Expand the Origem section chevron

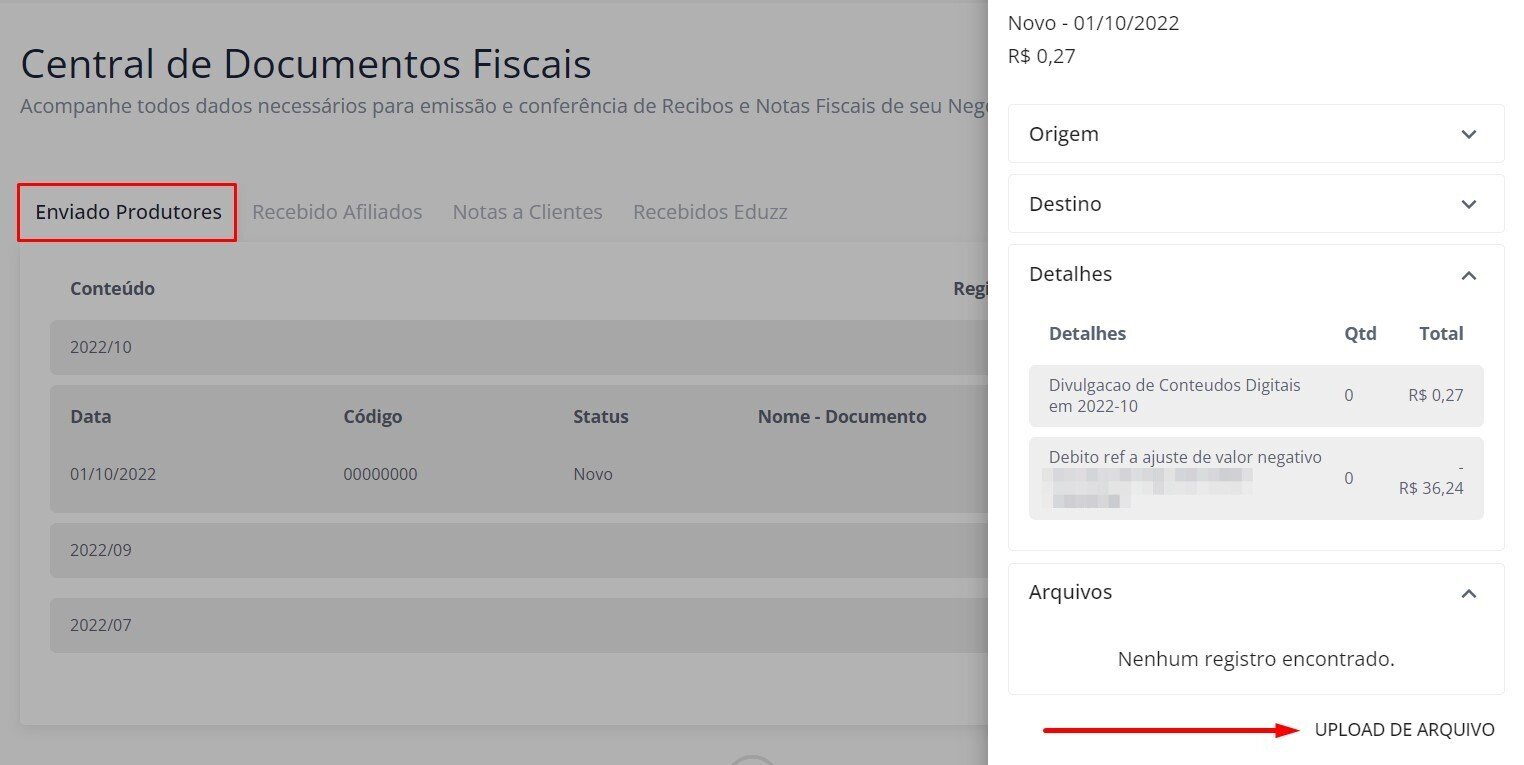point(1468,134)
